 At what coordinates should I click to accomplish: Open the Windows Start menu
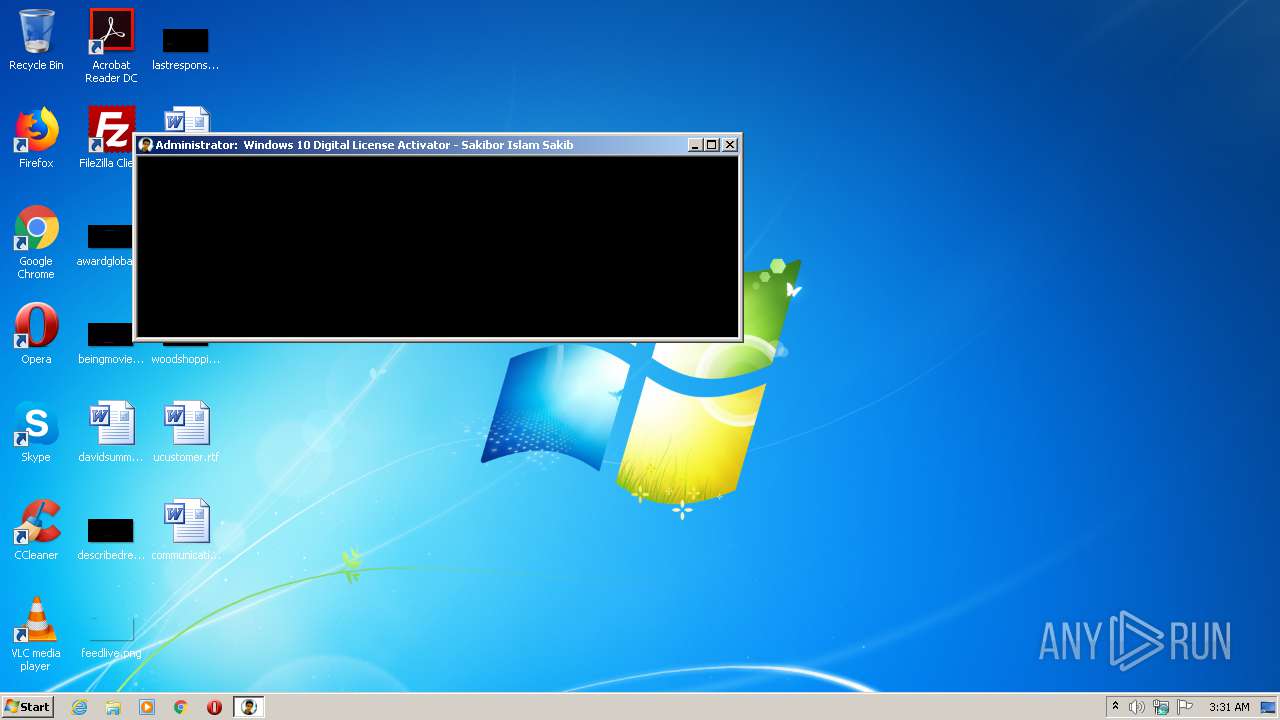click(28, 706)
